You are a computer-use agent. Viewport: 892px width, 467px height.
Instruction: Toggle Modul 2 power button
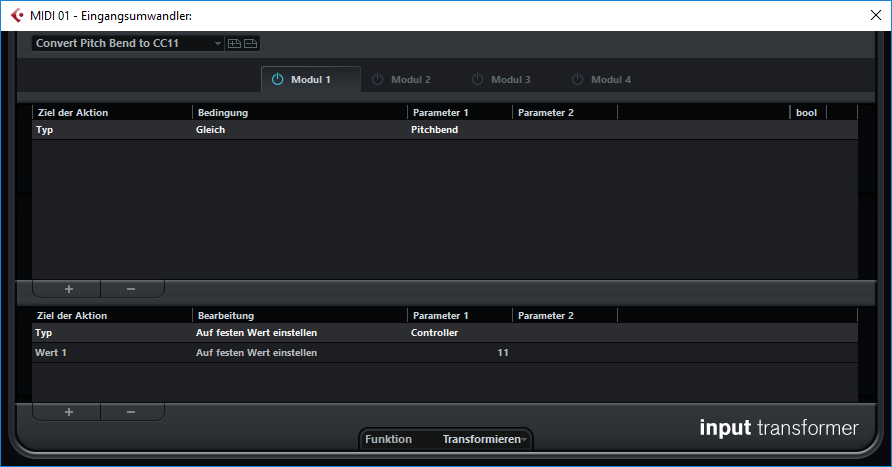[378, 79]
